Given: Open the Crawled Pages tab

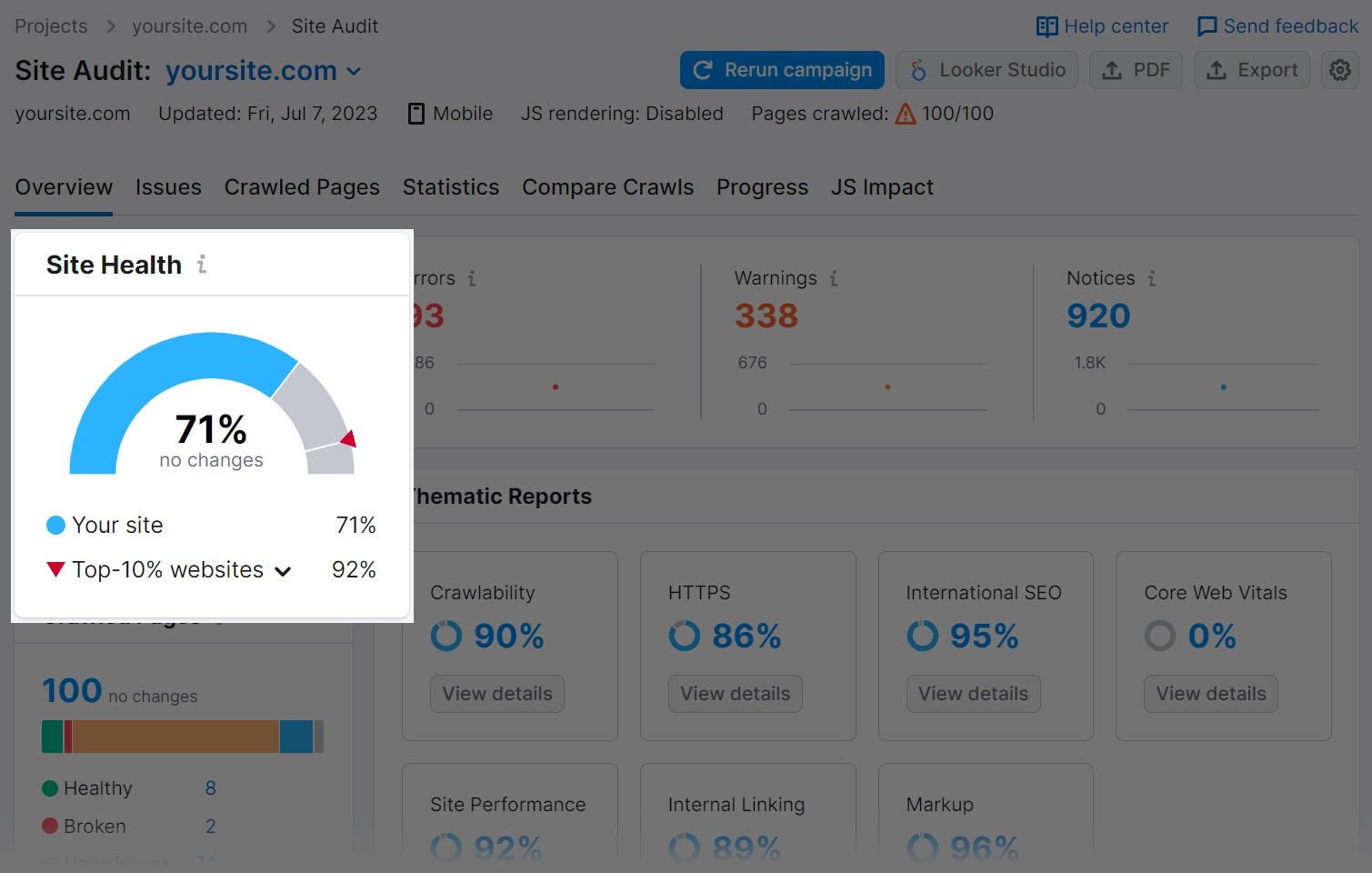Looking at the screenshot, I should [302, 187].
